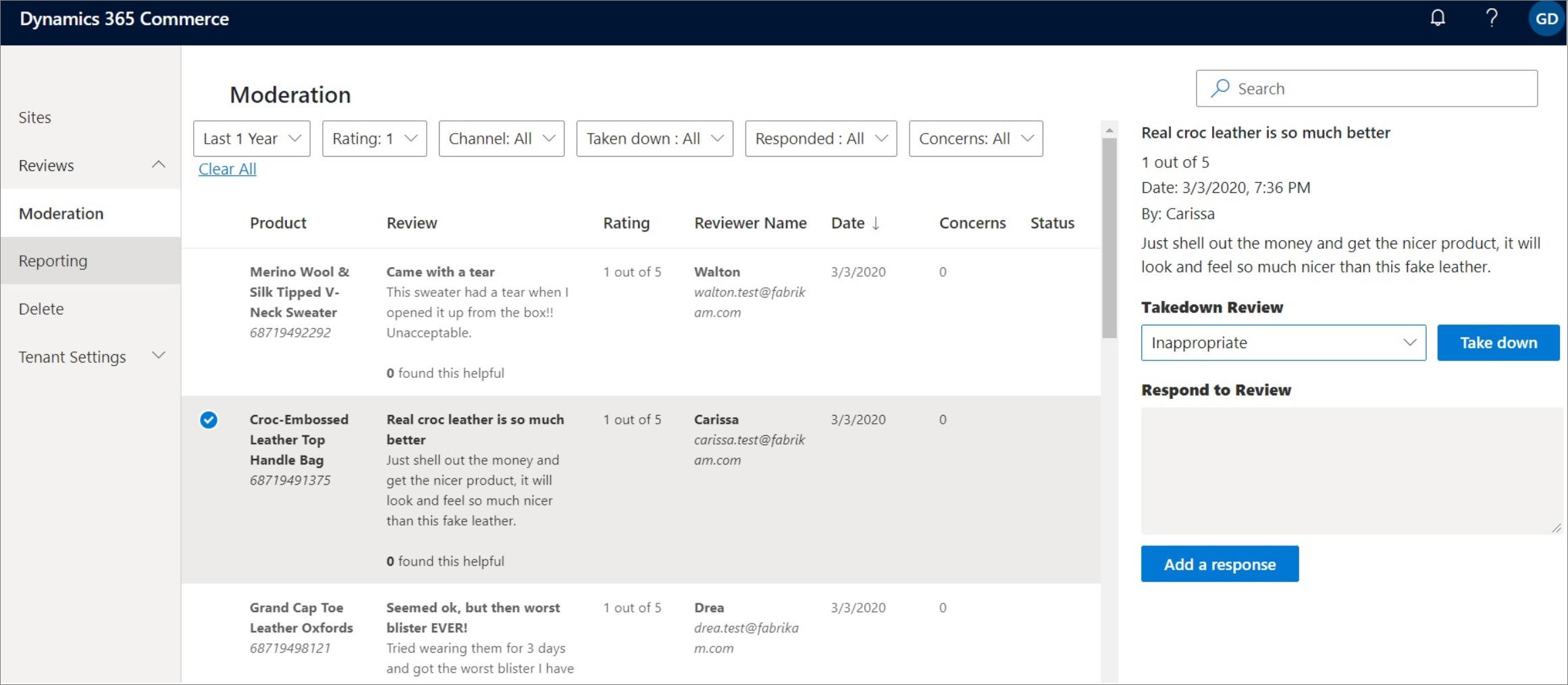
Task: Open the help question mark
Action: click(x=1492, y=18)
